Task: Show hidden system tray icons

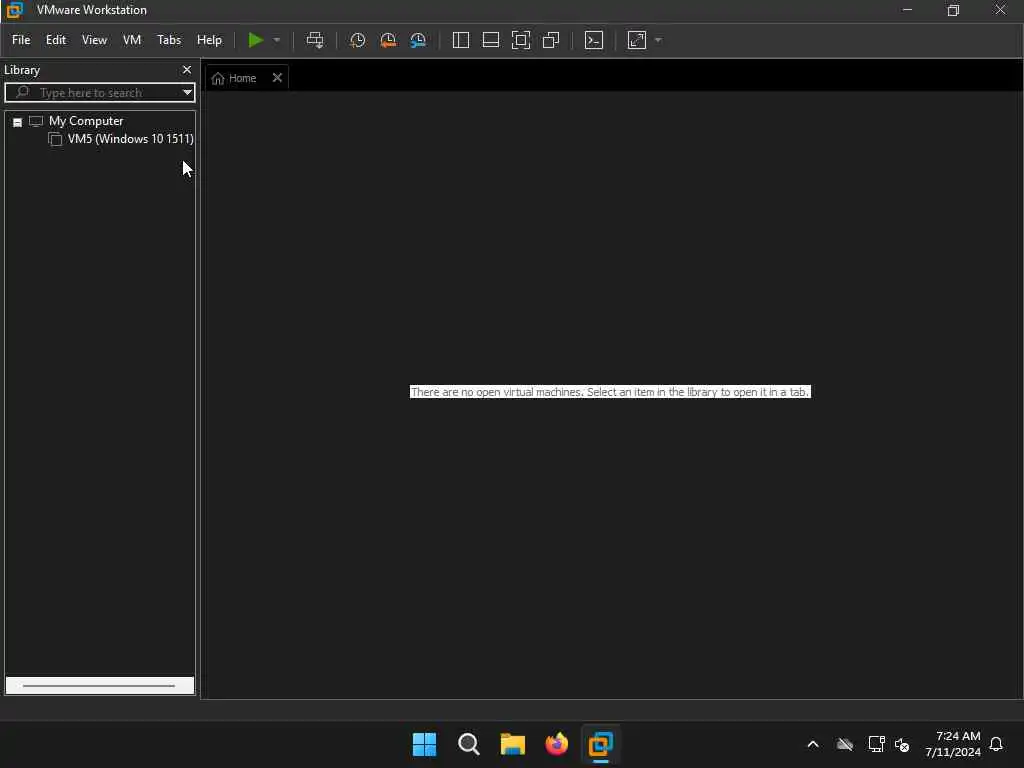Action: point(813,744)
